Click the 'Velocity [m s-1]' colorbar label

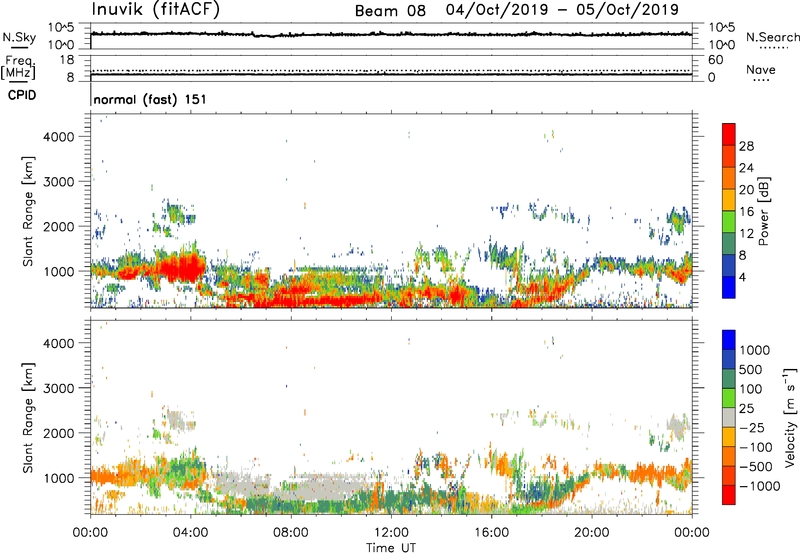790,417
